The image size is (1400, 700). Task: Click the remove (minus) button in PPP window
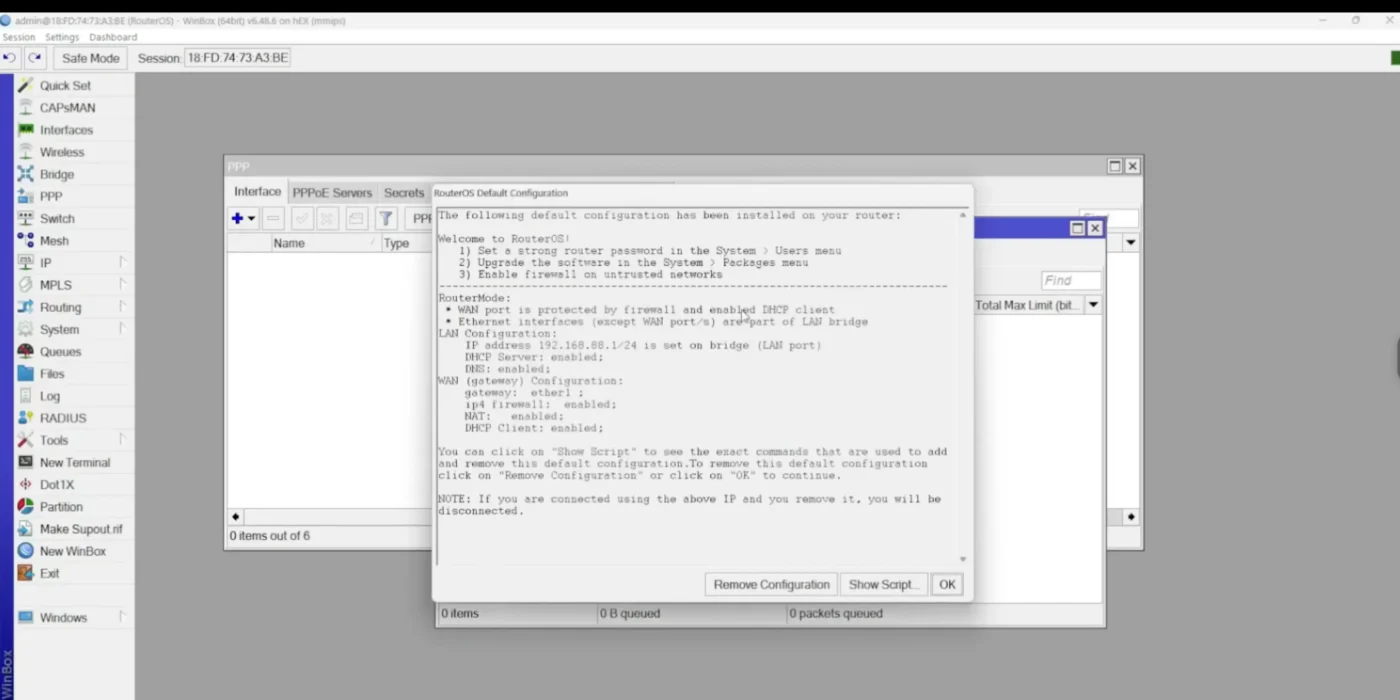pyautogui.click(x=273, y=218)
